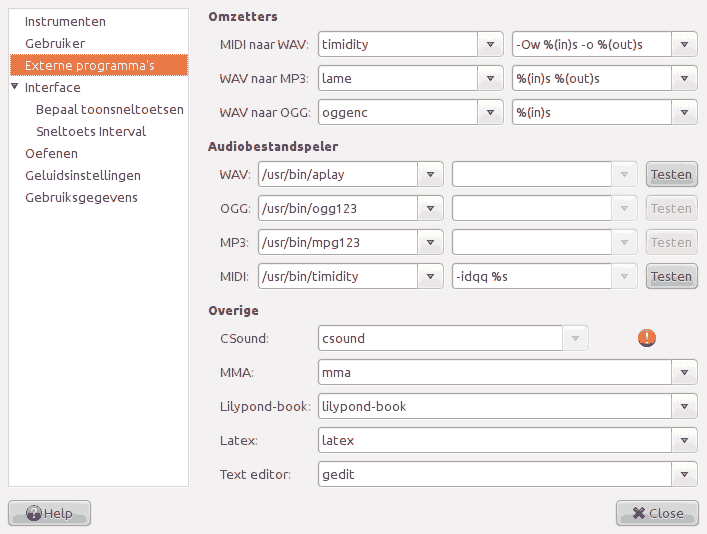
Task: Expand the WAV naar MP3 options dropdown
Action: coord(684,79)
